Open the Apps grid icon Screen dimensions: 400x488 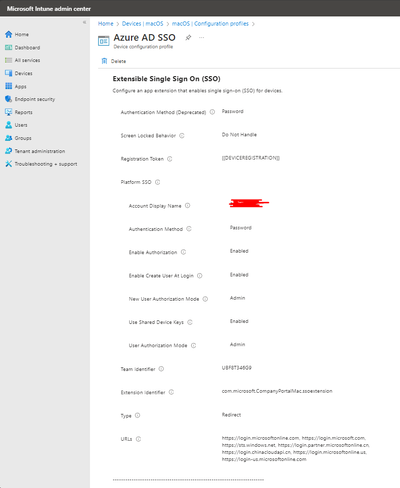pos(9,86)
